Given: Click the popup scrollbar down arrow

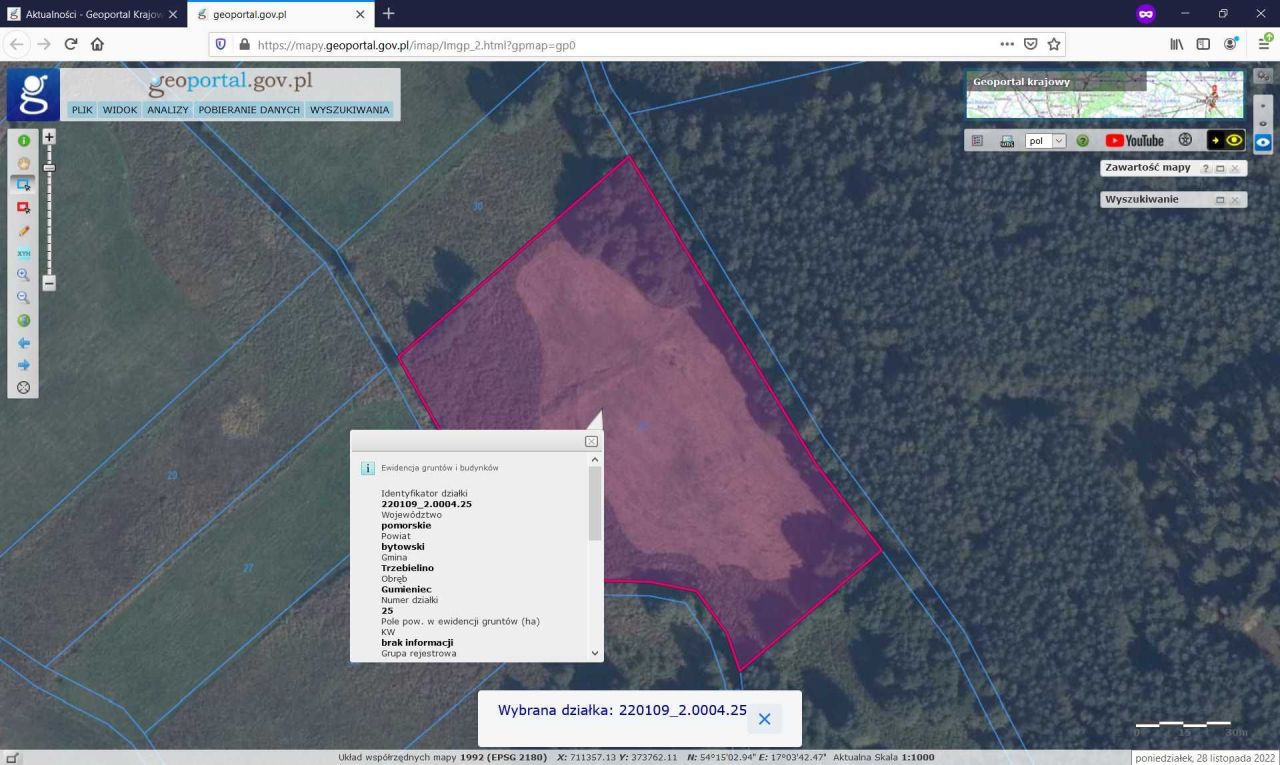Looking at the screenshot, I should [595, 653].
